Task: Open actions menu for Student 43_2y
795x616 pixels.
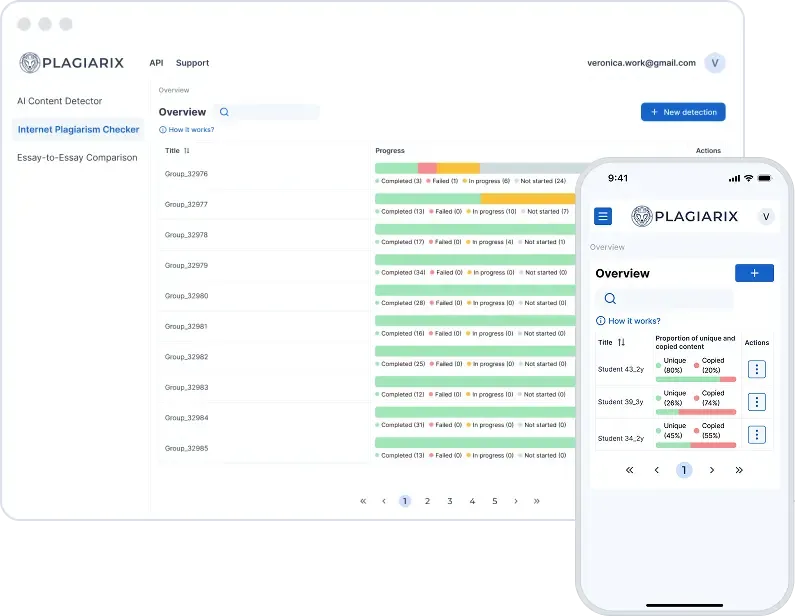Action: coord(757,369)
